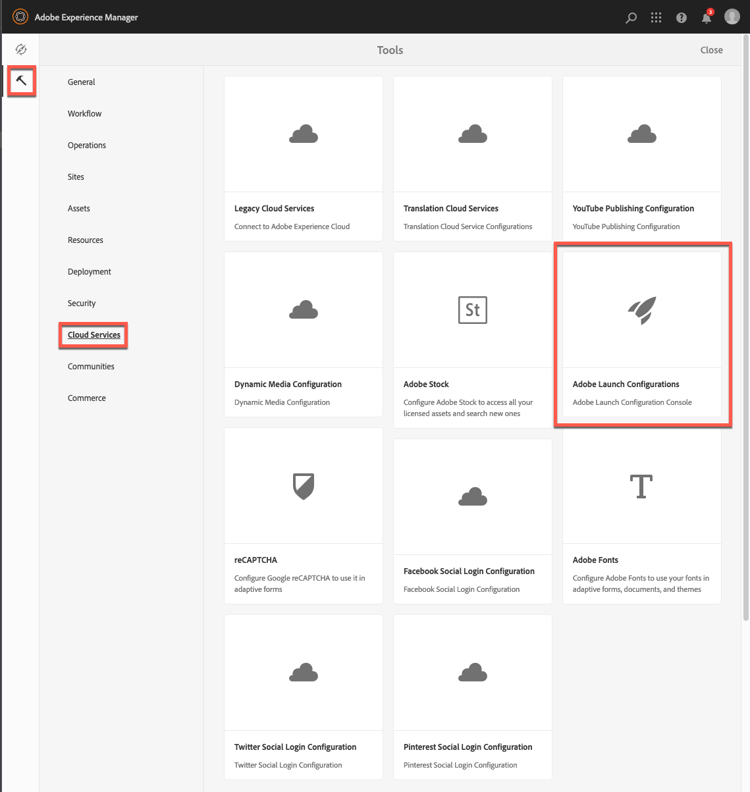Click the Adobe Experience Manager logo icon
The image size is (750, 792).
pos(20,17)
